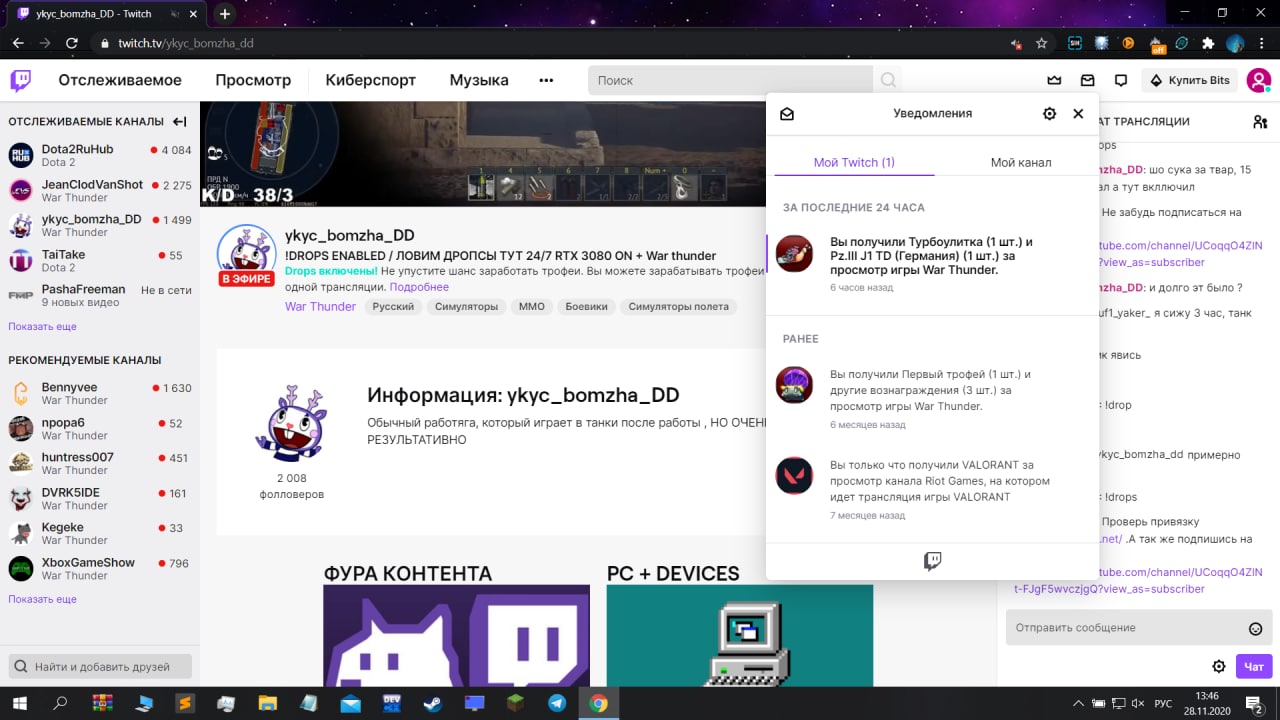Open emote picker in chat input
Image resolution: width=1280 pixels, height=720 pixels.
pos(1256,628)
